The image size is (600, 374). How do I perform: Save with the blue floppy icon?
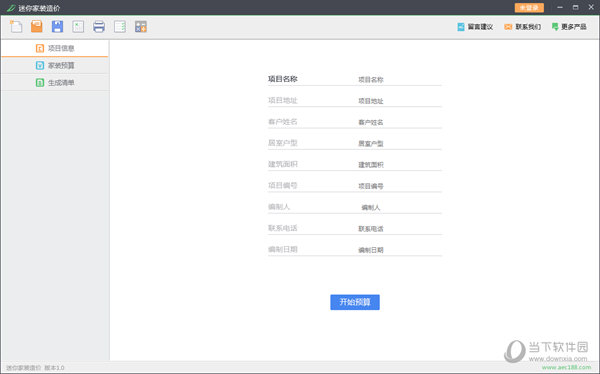[57, 26]
